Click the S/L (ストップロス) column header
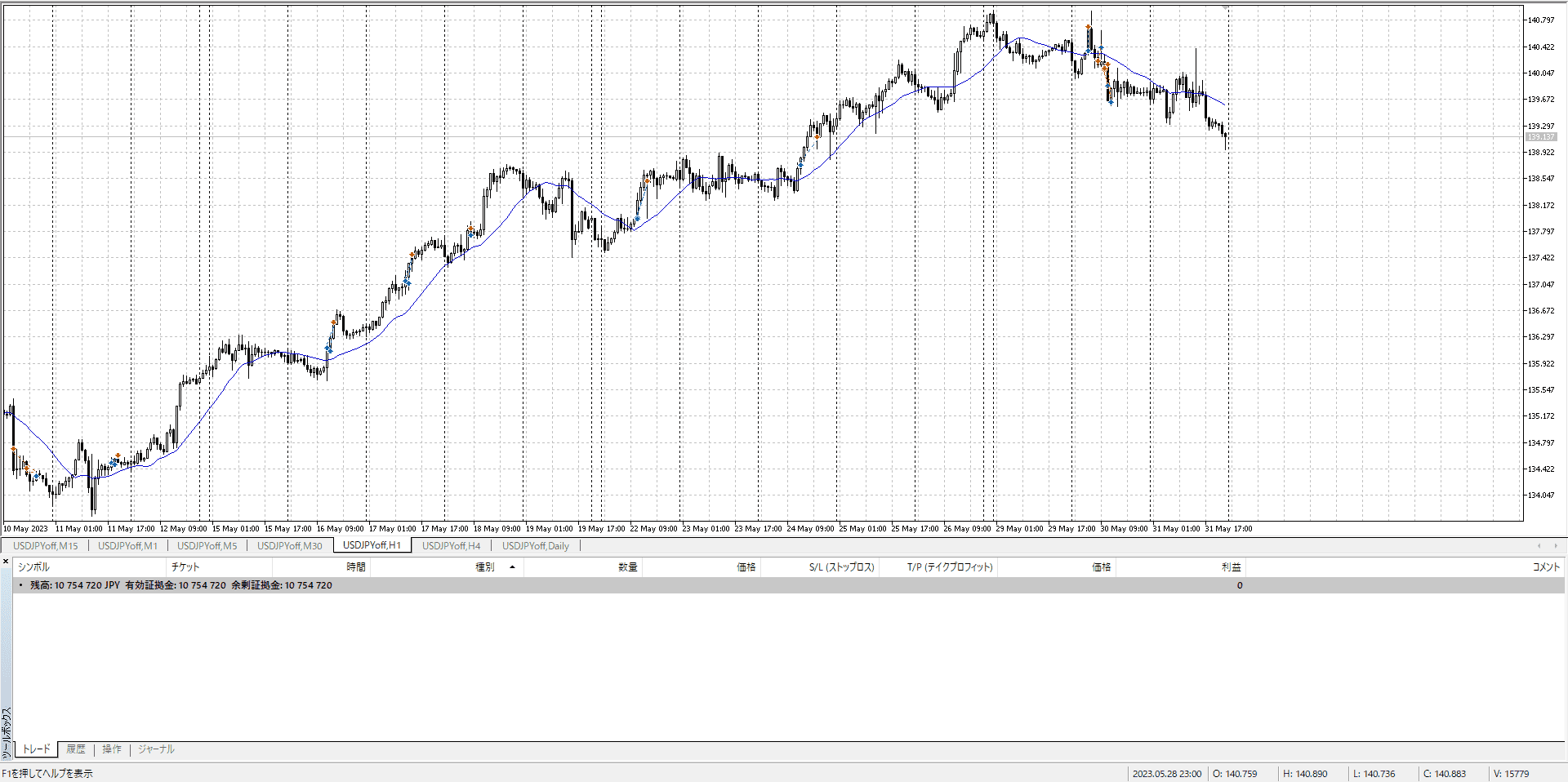The image size is (1568, 782). [841, 567]
